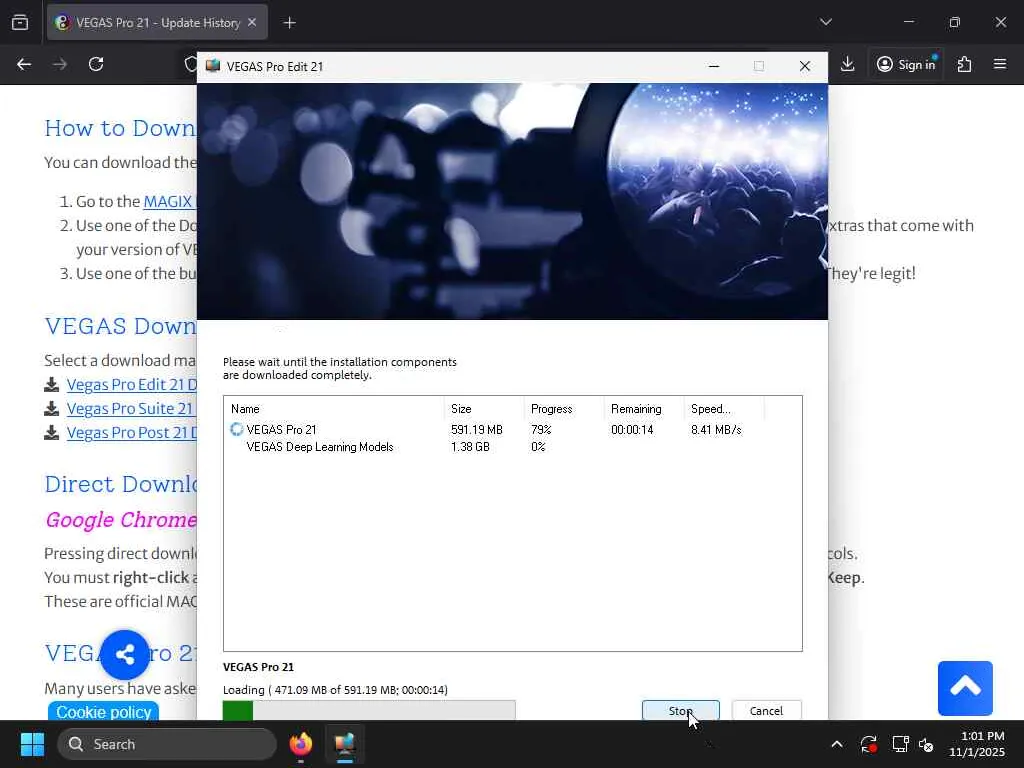The width and height of the screenshot is (1024, 768).
Task: Click the VEGAS Pro Edit 21 title bar icon
Action: coord(213,66)
